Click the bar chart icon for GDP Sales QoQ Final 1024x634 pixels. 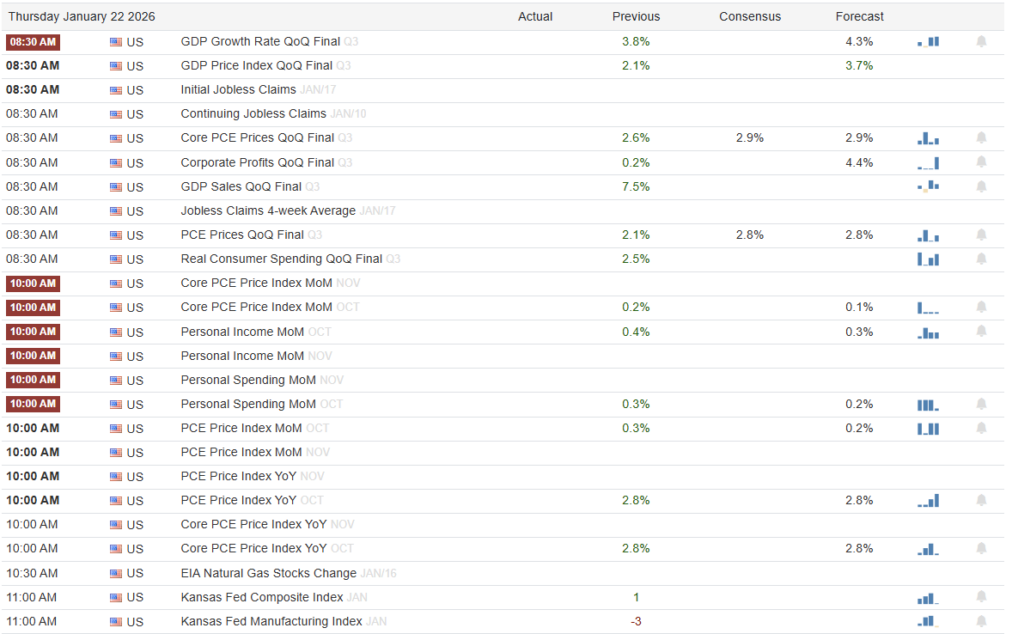coord(928,187)
